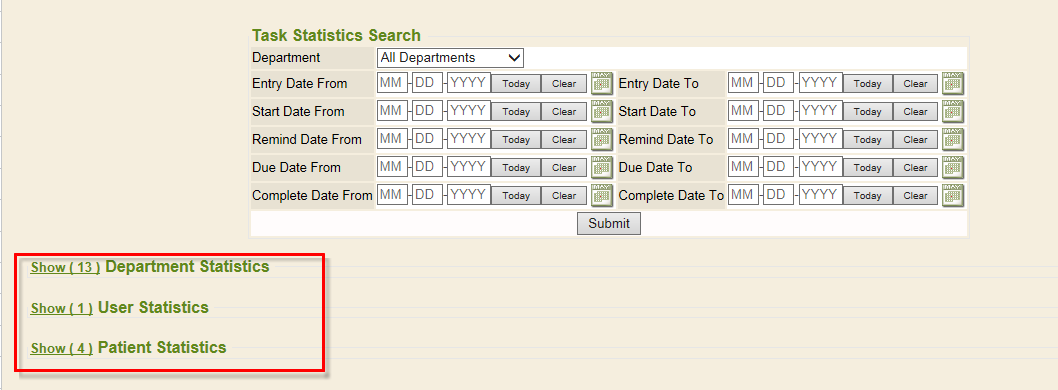Screen dimensions: 1058x390
Task: Open calendar icon for Entry Date To
Action: point(953,83)
